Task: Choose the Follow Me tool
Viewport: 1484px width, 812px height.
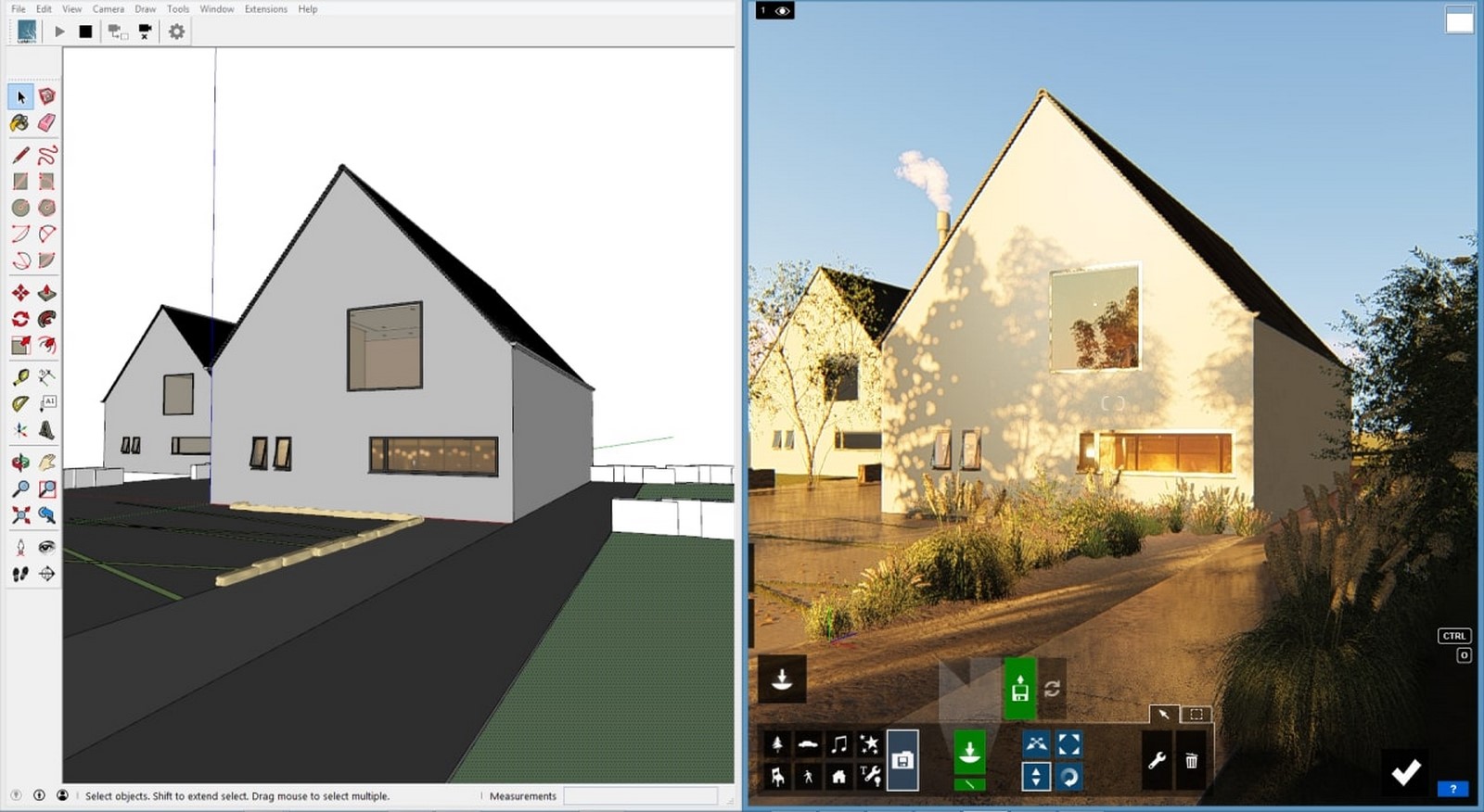Action: pyautogui.click(x=46, y=319)
